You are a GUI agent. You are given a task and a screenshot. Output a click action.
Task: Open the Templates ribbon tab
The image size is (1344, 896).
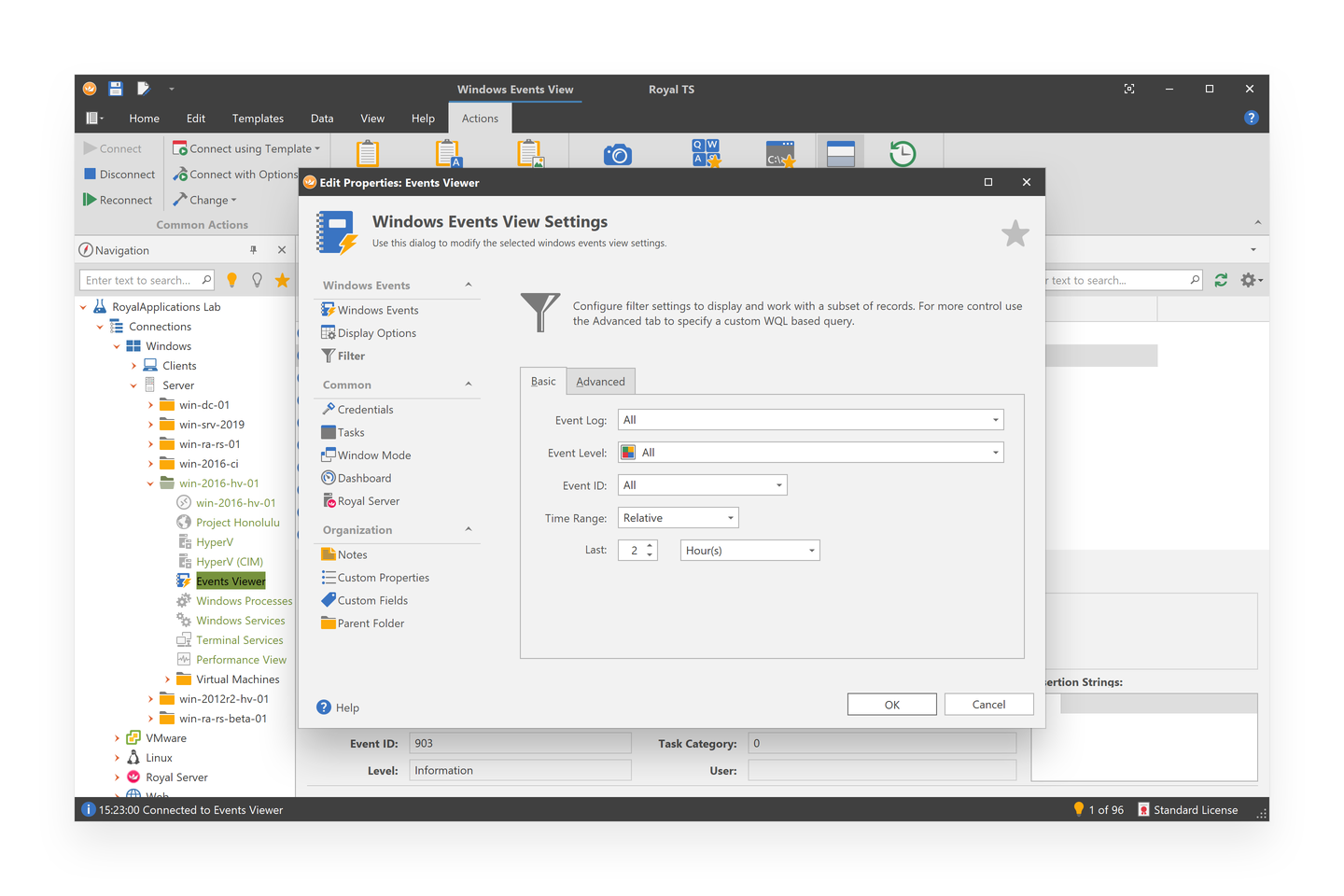[258, 119]
